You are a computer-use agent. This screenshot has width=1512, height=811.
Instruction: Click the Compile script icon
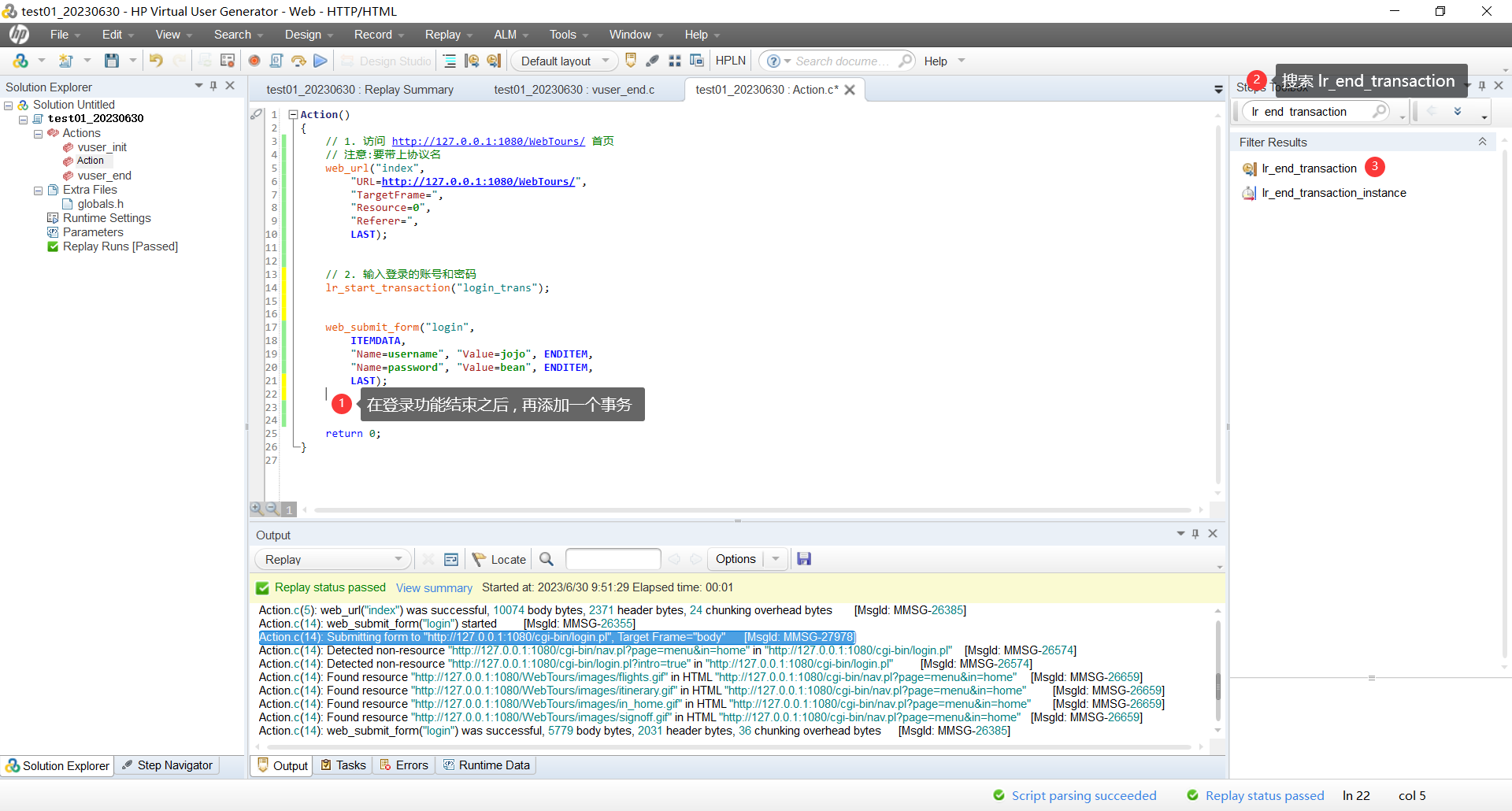276,61
